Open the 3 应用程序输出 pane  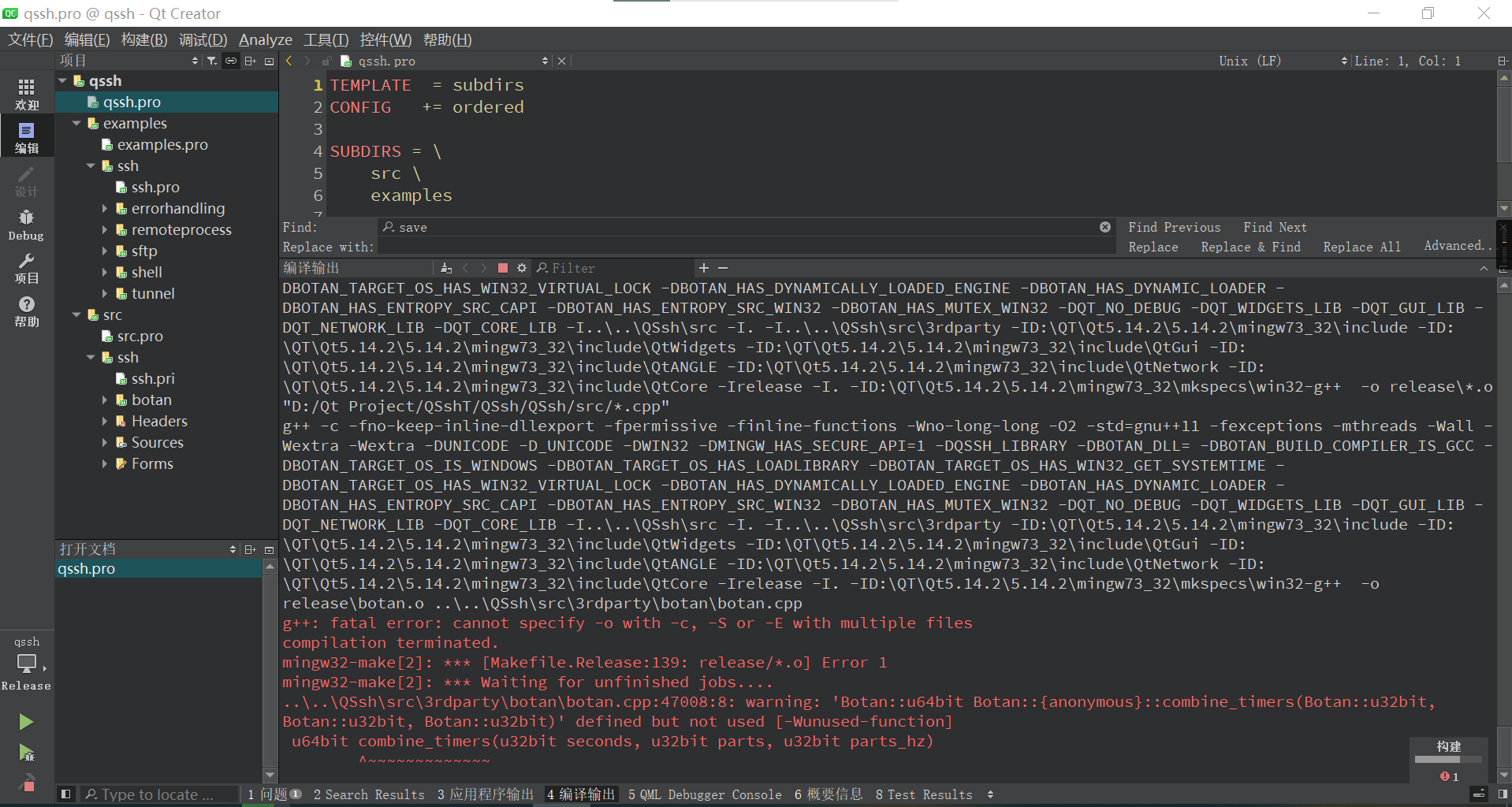486,794
